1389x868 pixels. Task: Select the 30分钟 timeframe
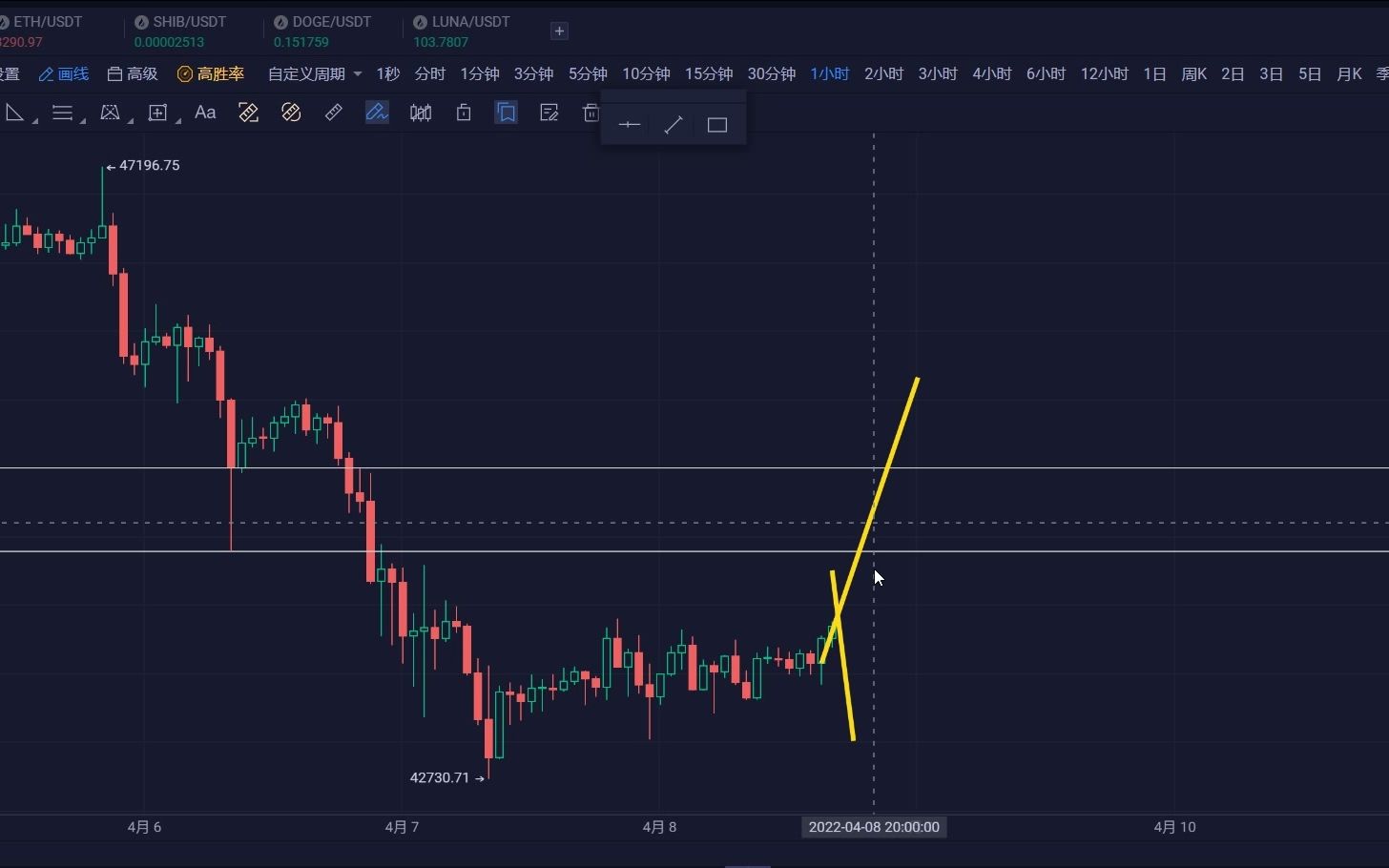pyautogui.click(x=772, y=73)
